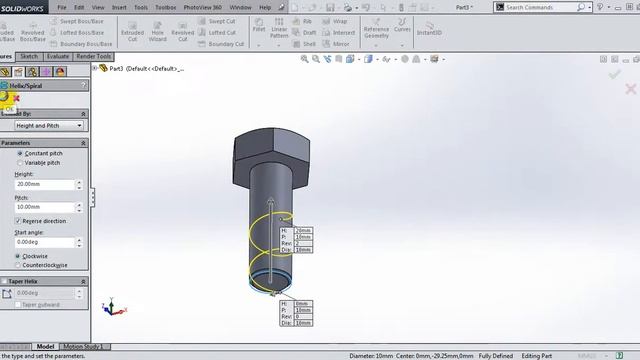The height and width of the screenshot is (360, 640).
Task: Select Variable pitch option
Action: pos(20,163)
